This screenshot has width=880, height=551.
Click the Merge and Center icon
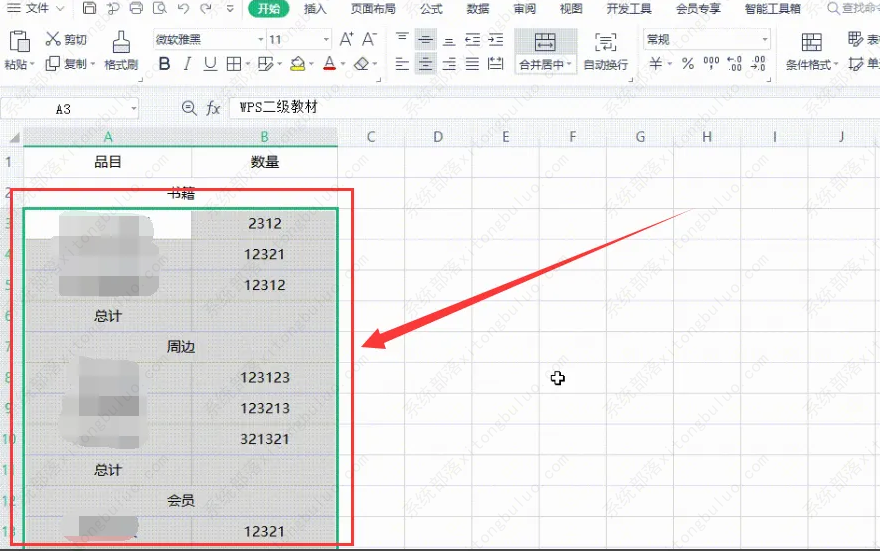click(545, 42)
